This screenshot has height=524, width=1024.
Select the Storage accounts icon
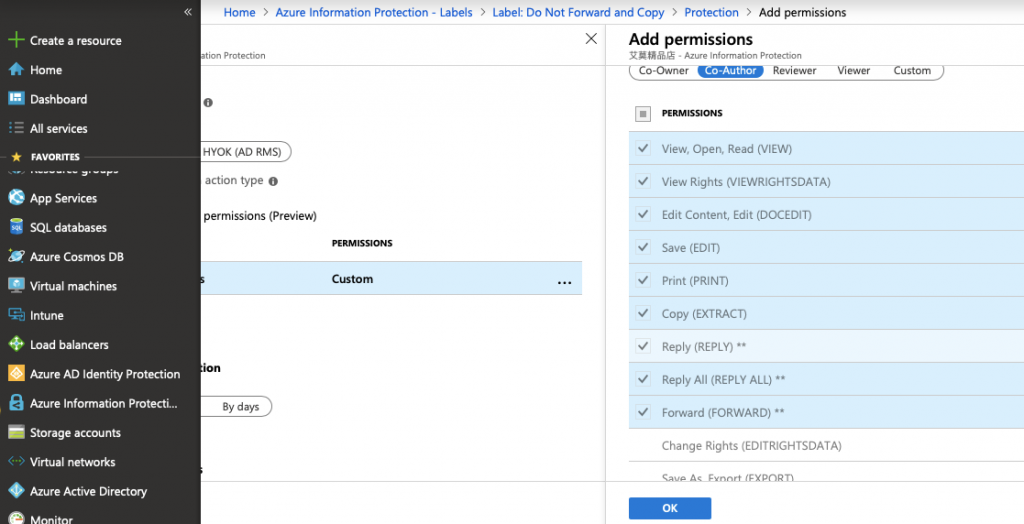(x=16, y=433)
